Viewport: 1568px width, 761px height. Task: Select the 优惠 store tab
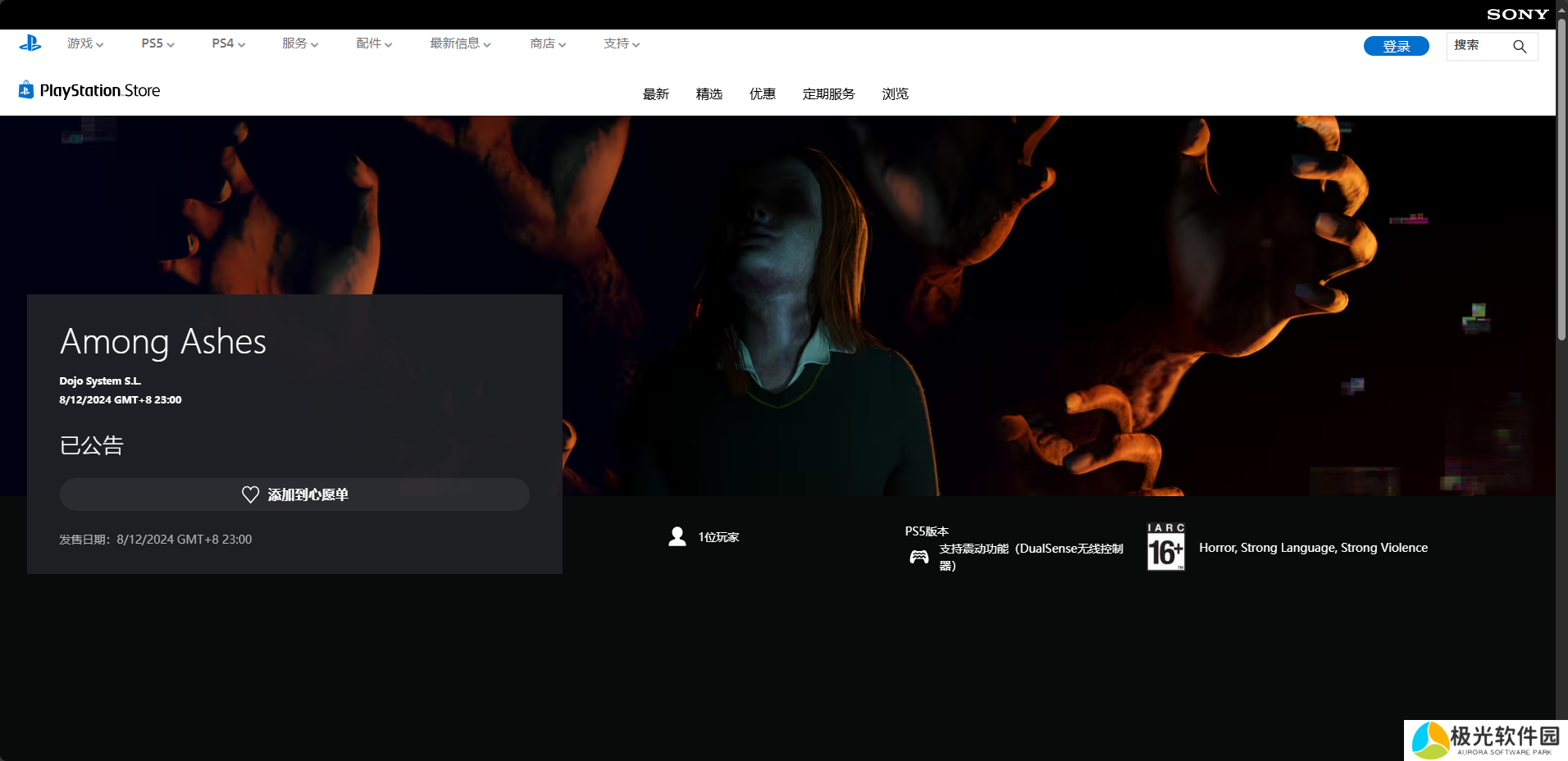tap(762, 94)
